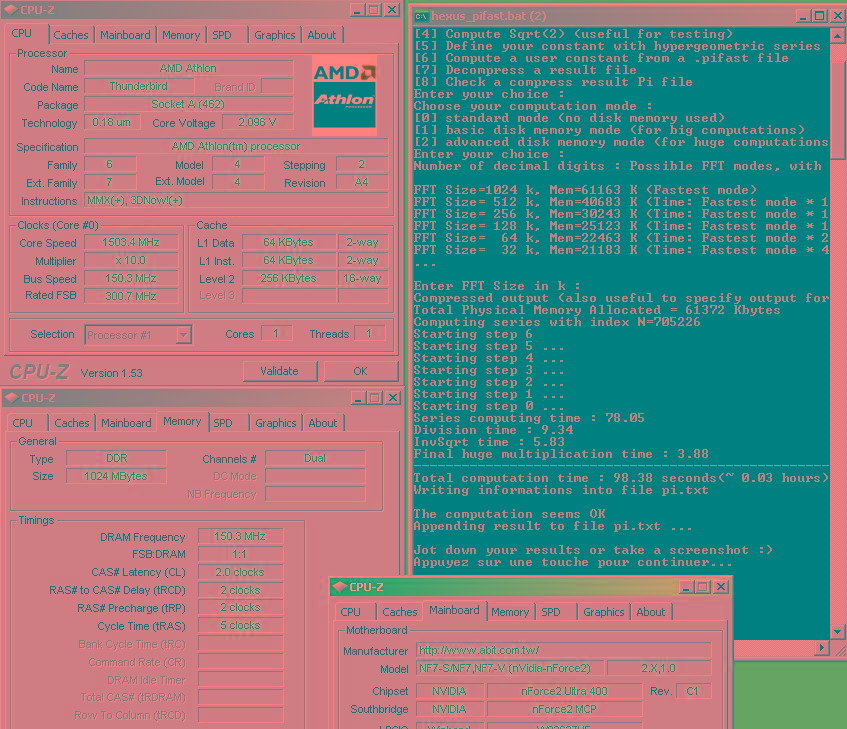This screenshot has height=729, width=847.
Task: Click console icon in hexus_pifast.bat title bar
Action: (x=421, y=16)
